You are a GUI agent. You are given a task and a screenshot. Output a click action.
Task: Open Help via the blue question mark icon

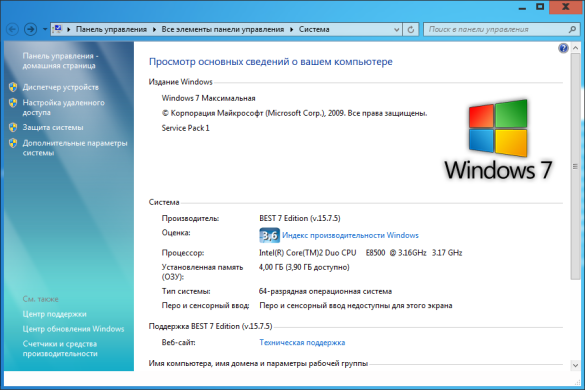pyautogui.click(x=563, y=48)
